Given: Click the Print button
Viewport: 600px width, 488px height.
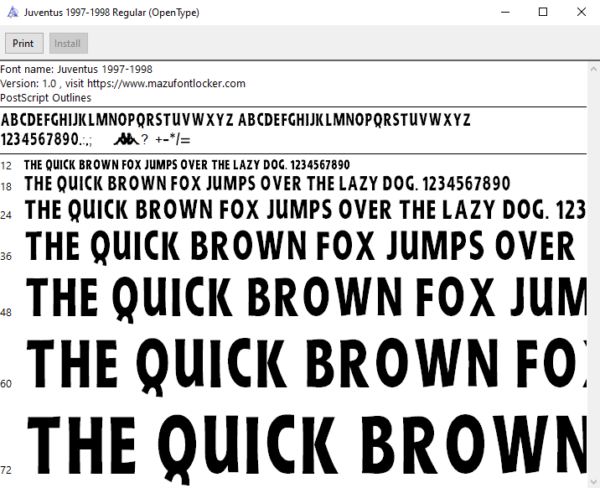Looking at the screenshot, I should point(24,43).
